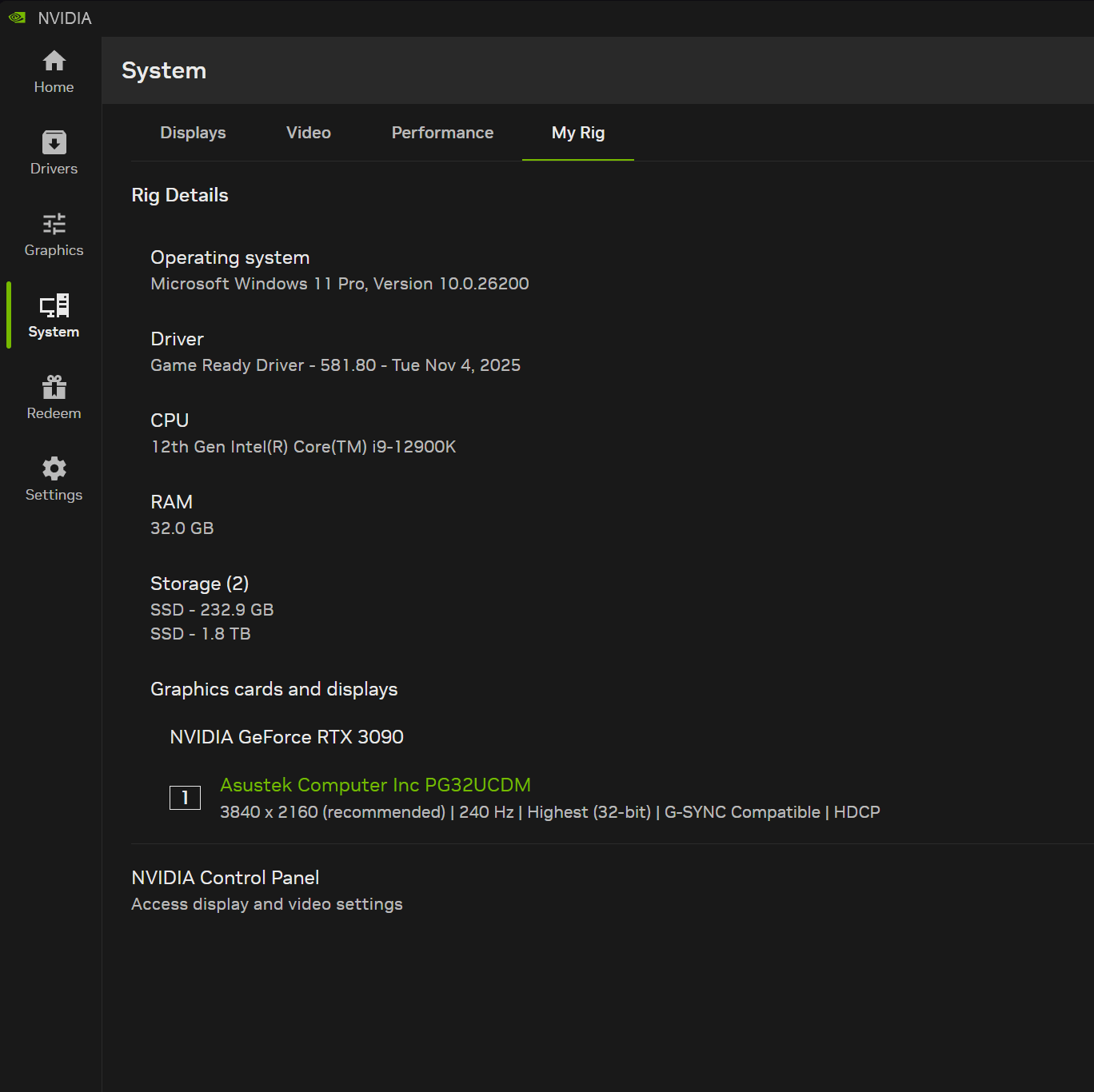The height and width of the screenshot is (1092, 1094).
Task: Open the Asustek Computer Inc PG32UCDM link
Action: pyautogui.click(x=375, y=785)
